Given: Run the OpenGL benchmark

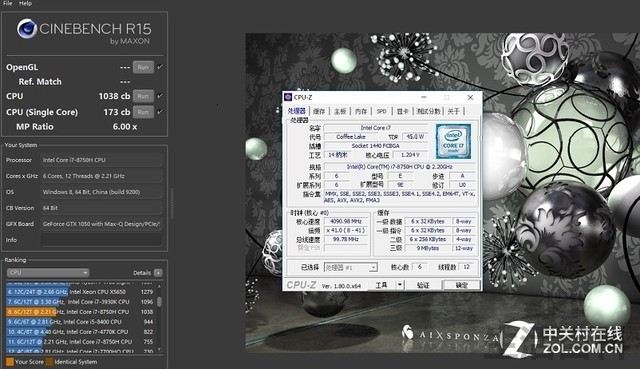Looking at the screenshot, I should 143,67.
